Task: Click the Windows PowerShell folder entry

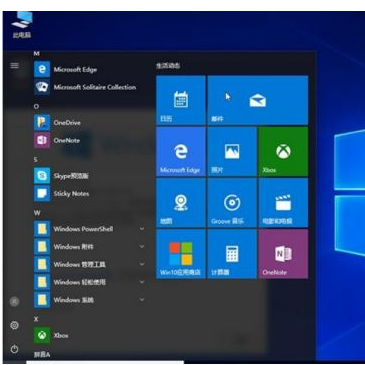Action: 90,229
